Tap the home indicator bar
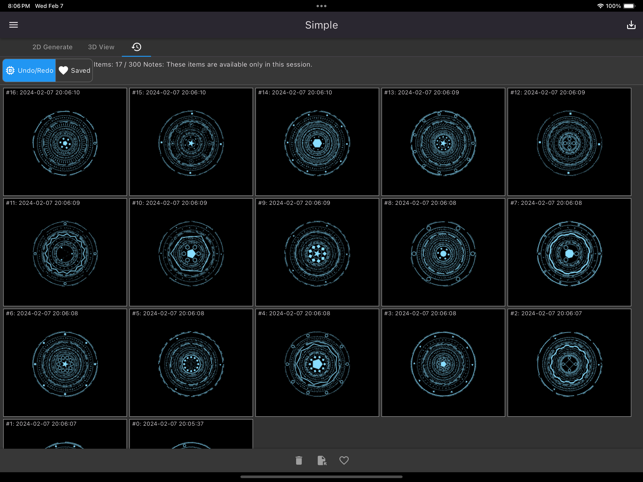 click(322, 477)
